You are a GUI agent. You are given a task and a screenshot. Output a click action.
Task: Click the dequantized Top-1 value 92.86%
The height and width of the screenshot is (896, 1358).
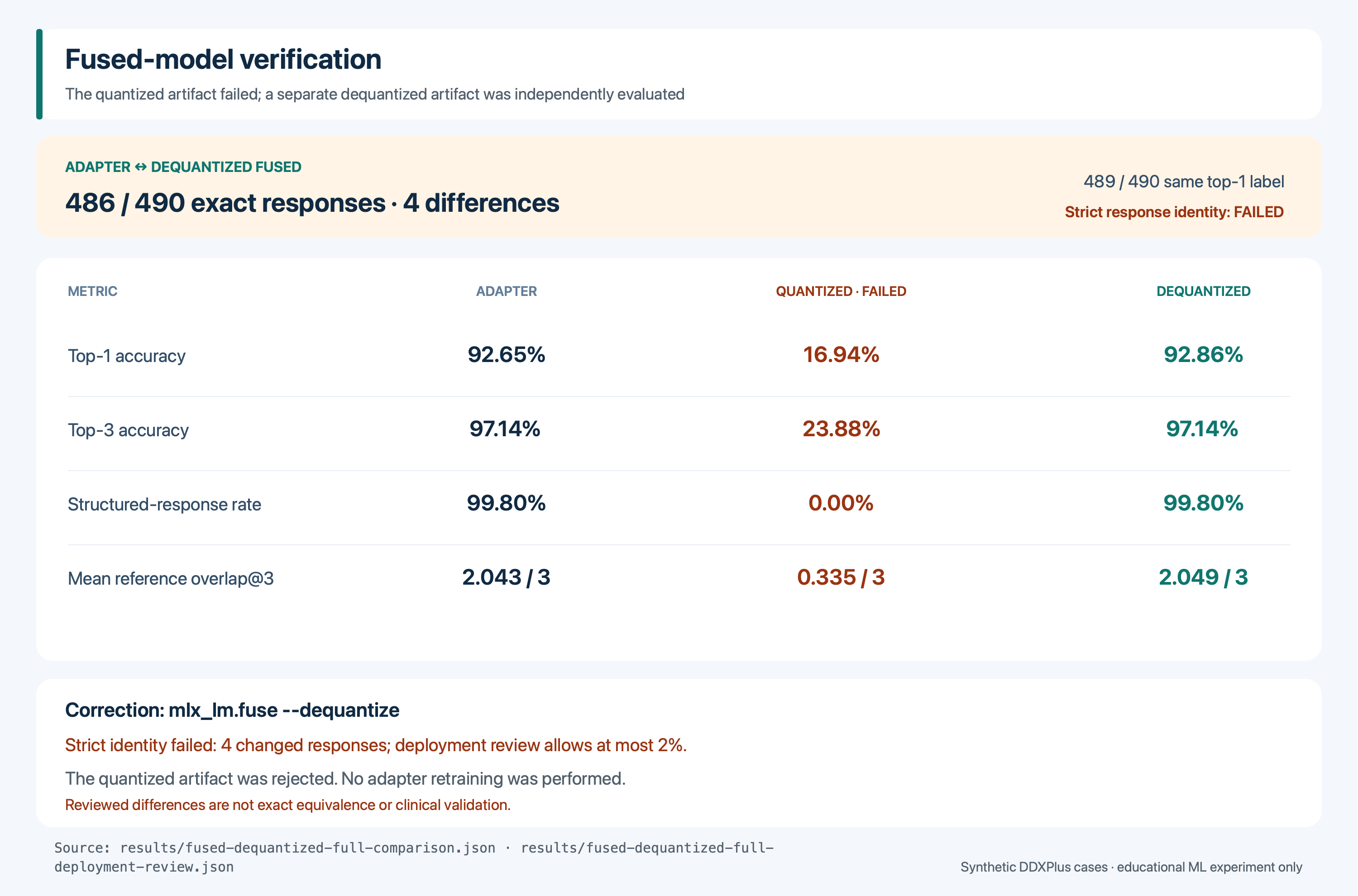pyautogui.click(x=1203, y=355)
